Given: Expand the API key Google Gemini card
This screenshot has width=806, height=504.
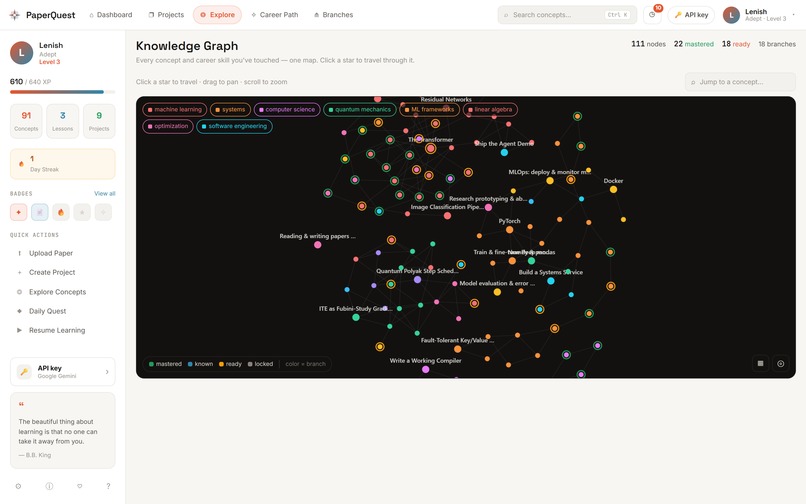Looking at the screenshot, I should point(63,371).
